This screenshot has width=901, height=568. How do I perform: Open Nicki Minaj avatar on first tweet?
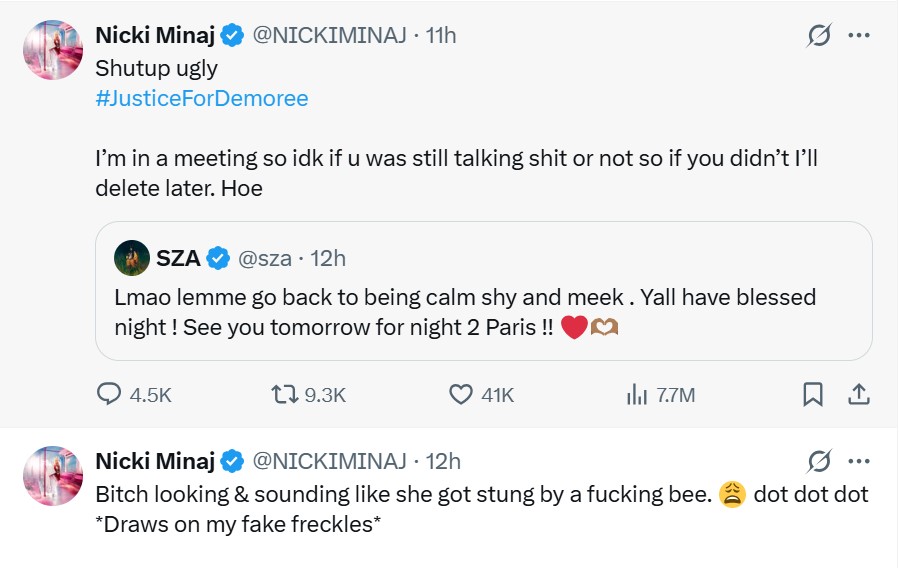click(x=53, y=49)
